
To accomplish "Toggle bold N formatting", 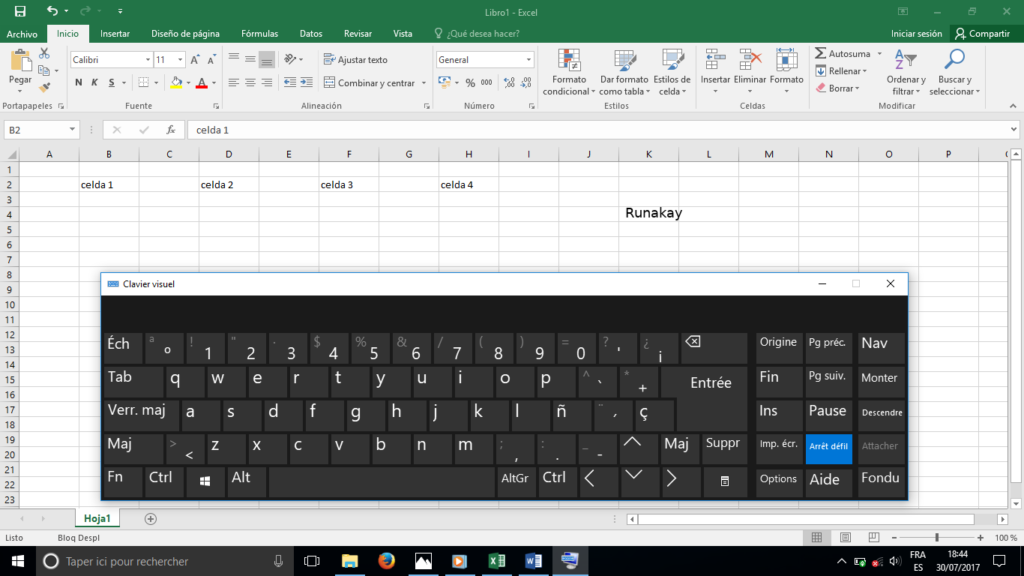I will point(79,83).
